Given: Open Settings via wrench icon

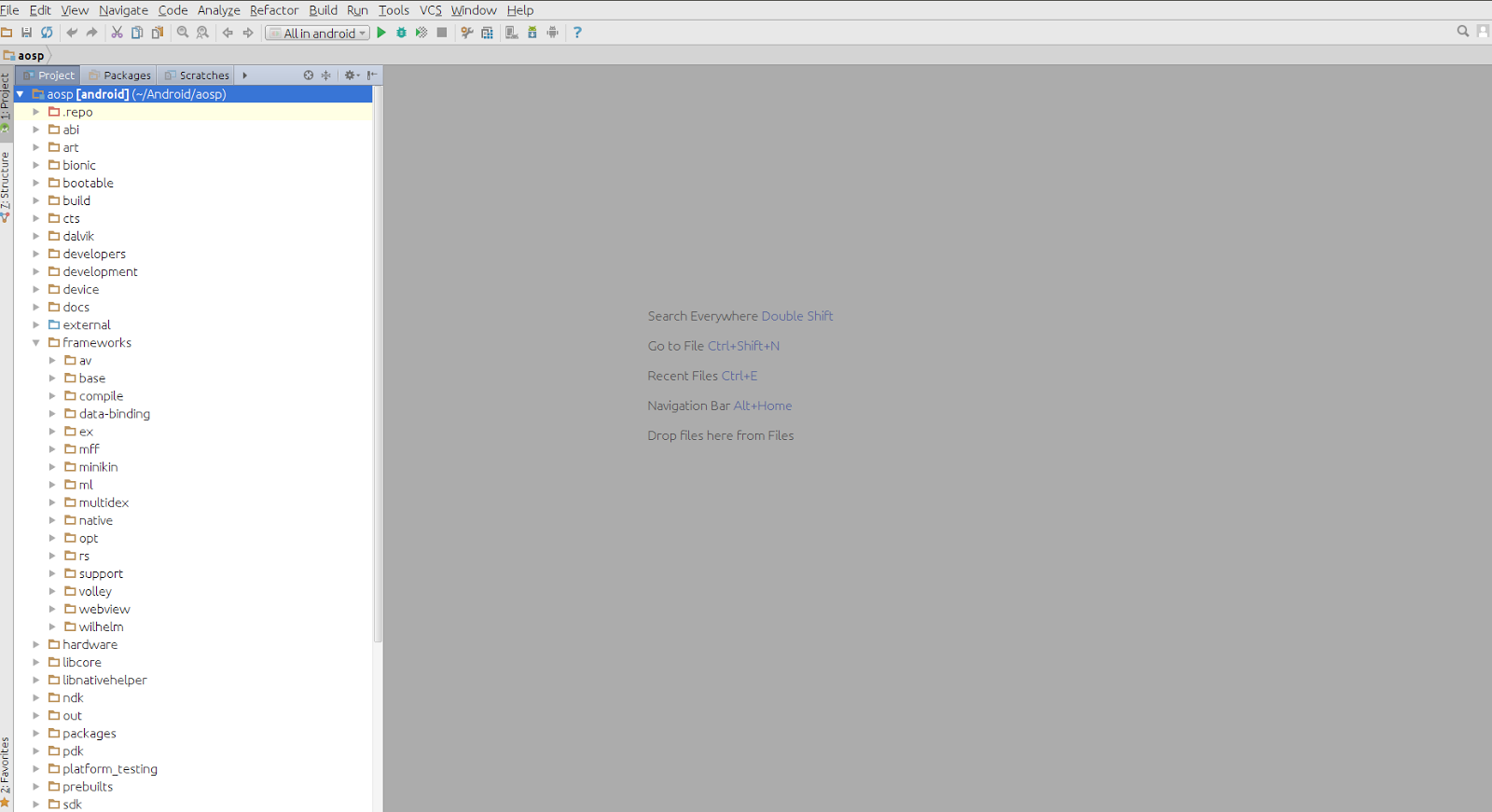Looking at the screenshot, I should 467,33.
